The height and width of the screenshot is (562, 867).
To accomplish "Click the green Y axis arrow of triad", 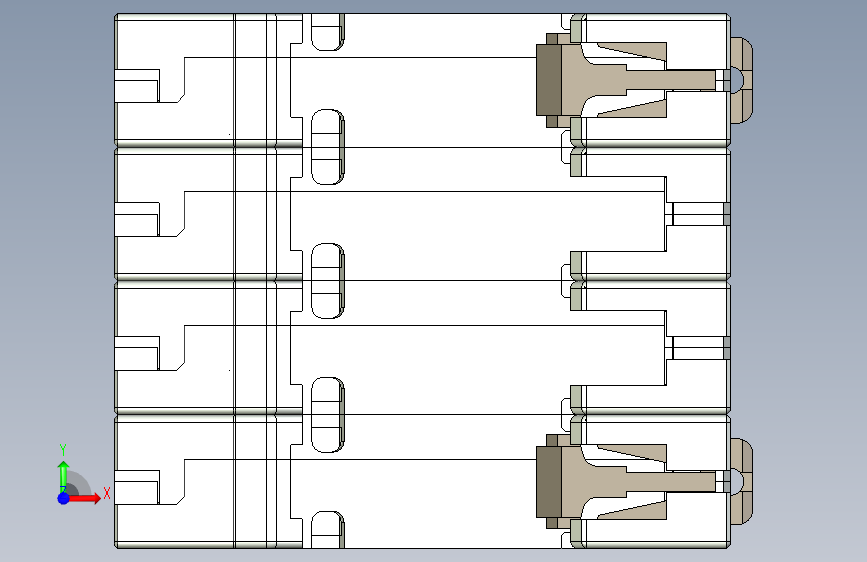I will tap(64, 476).
